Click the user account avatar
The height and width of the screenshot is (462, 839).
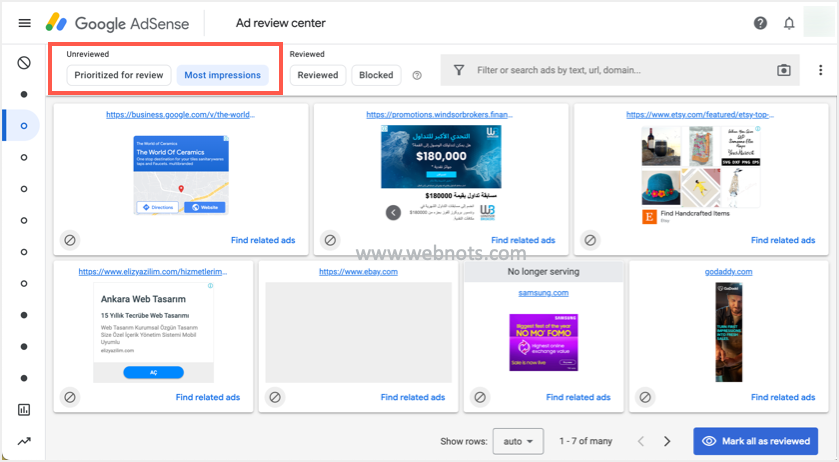(818, 22)
